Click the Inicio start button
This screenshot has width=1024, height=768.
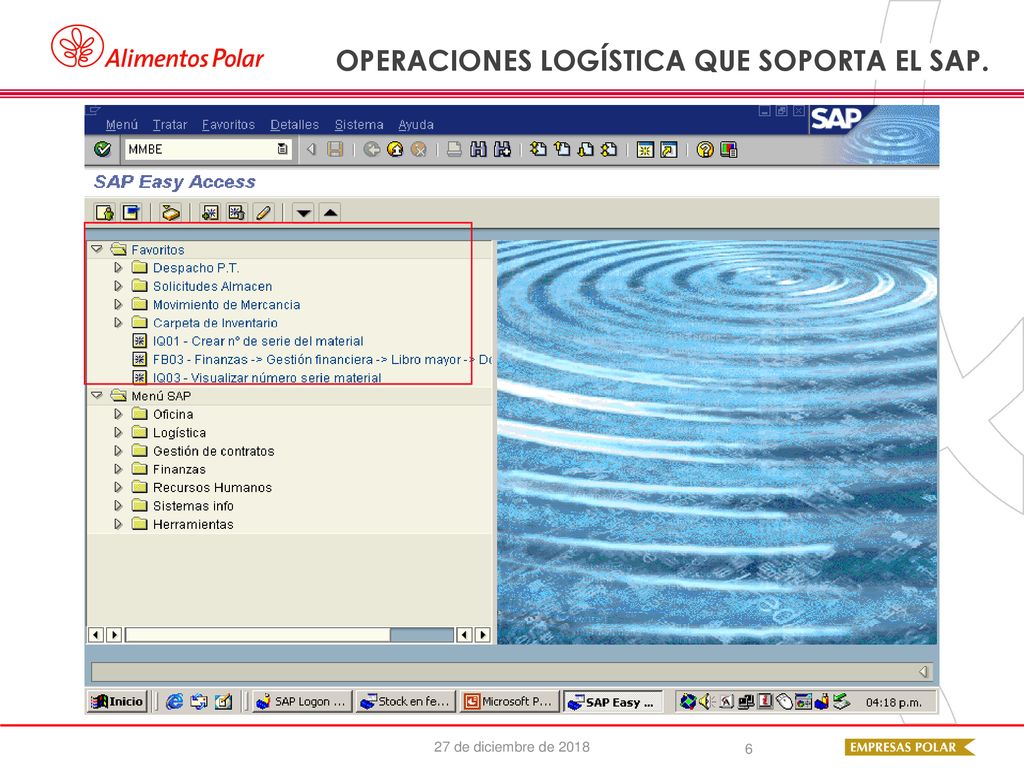(x=118, y=701)
